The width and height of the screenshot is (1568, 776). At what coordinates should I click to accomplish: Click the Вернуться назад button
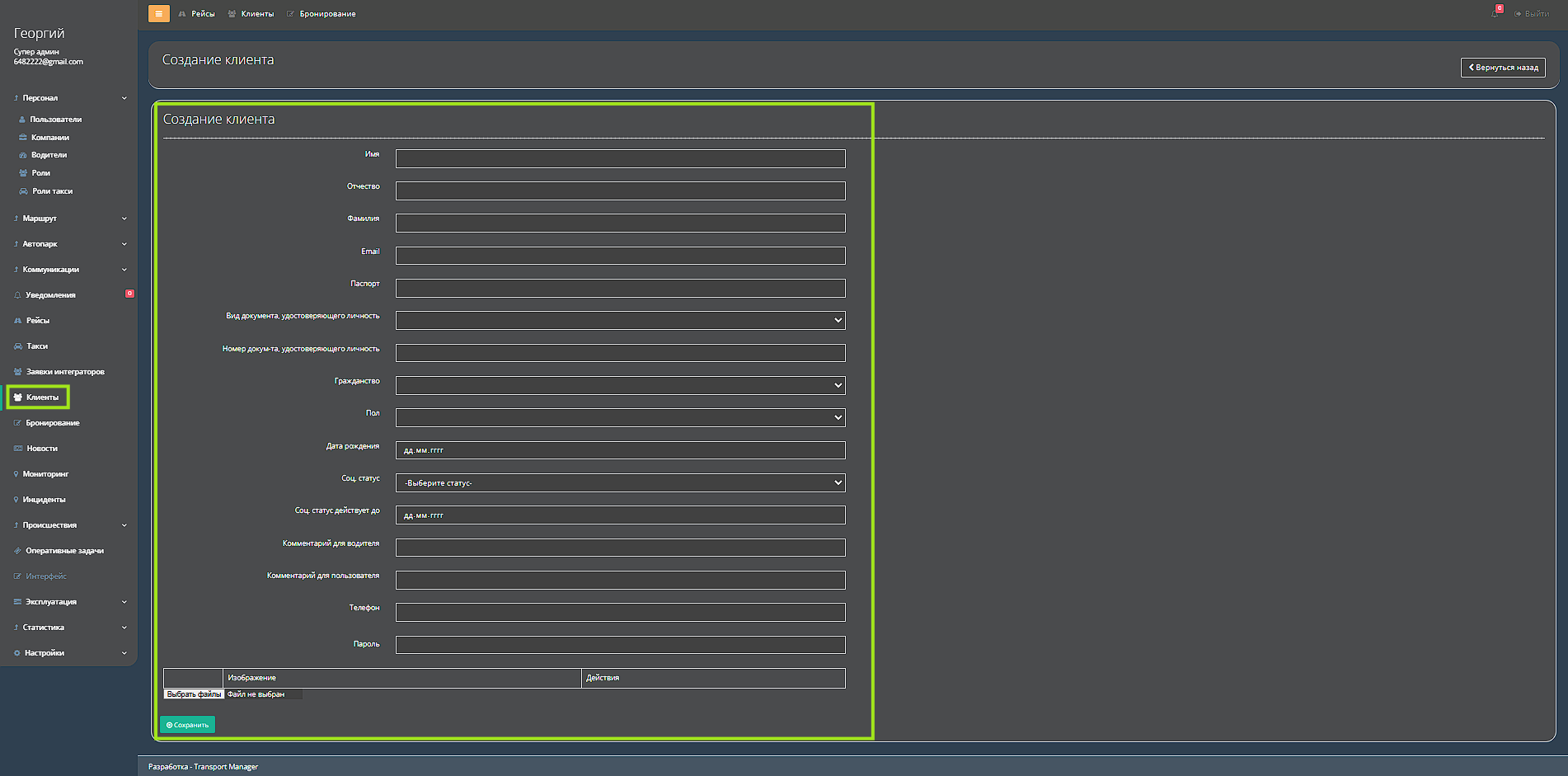pos(1503,68)
